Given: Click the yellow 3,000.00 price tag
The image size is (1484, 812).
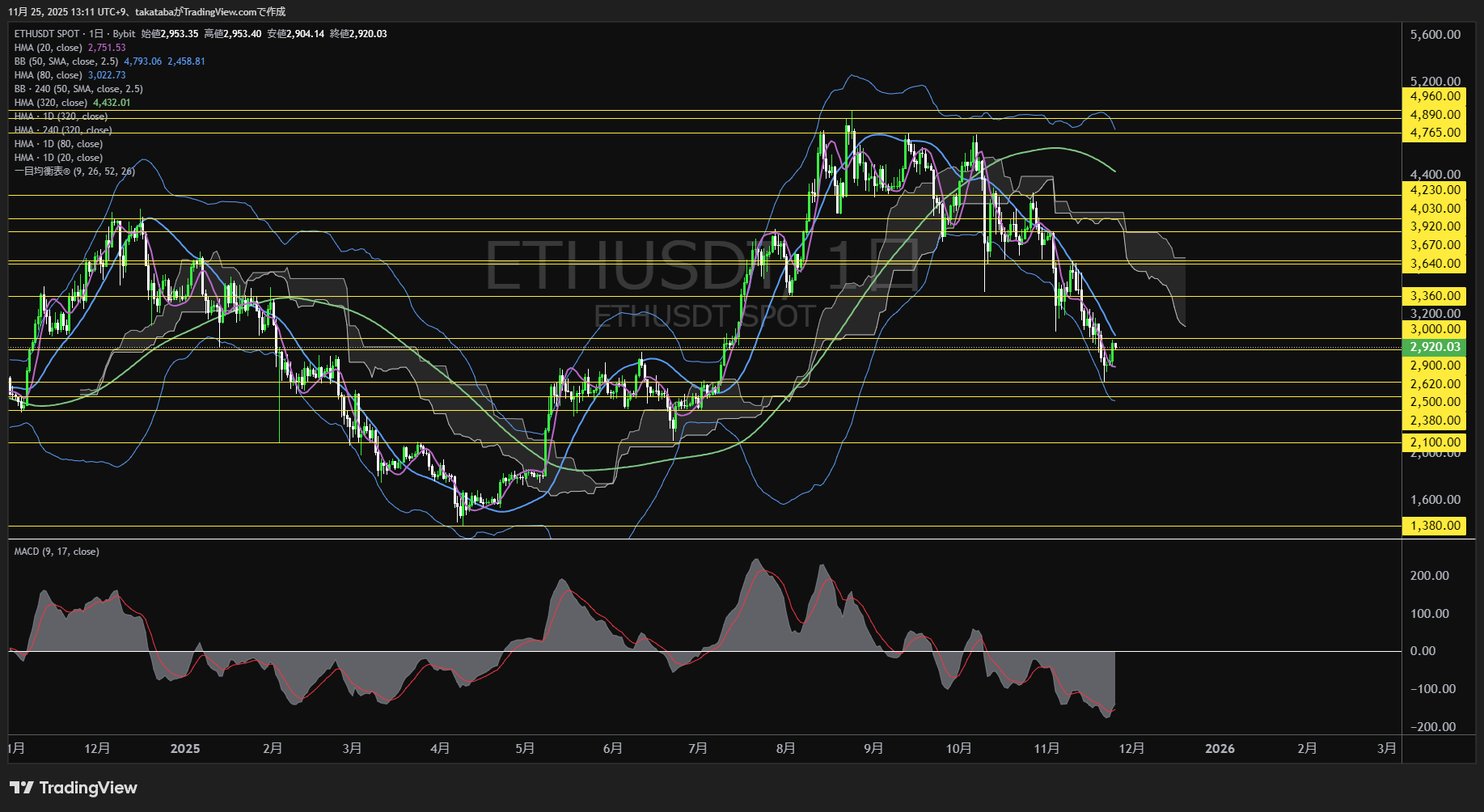Looking at the screenshot, I should click(1435, 329).
